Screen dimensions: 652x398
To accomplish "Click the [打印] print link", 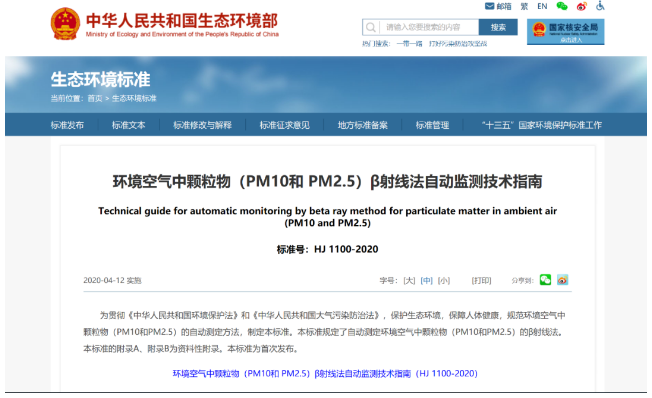I will coord(482,281).
